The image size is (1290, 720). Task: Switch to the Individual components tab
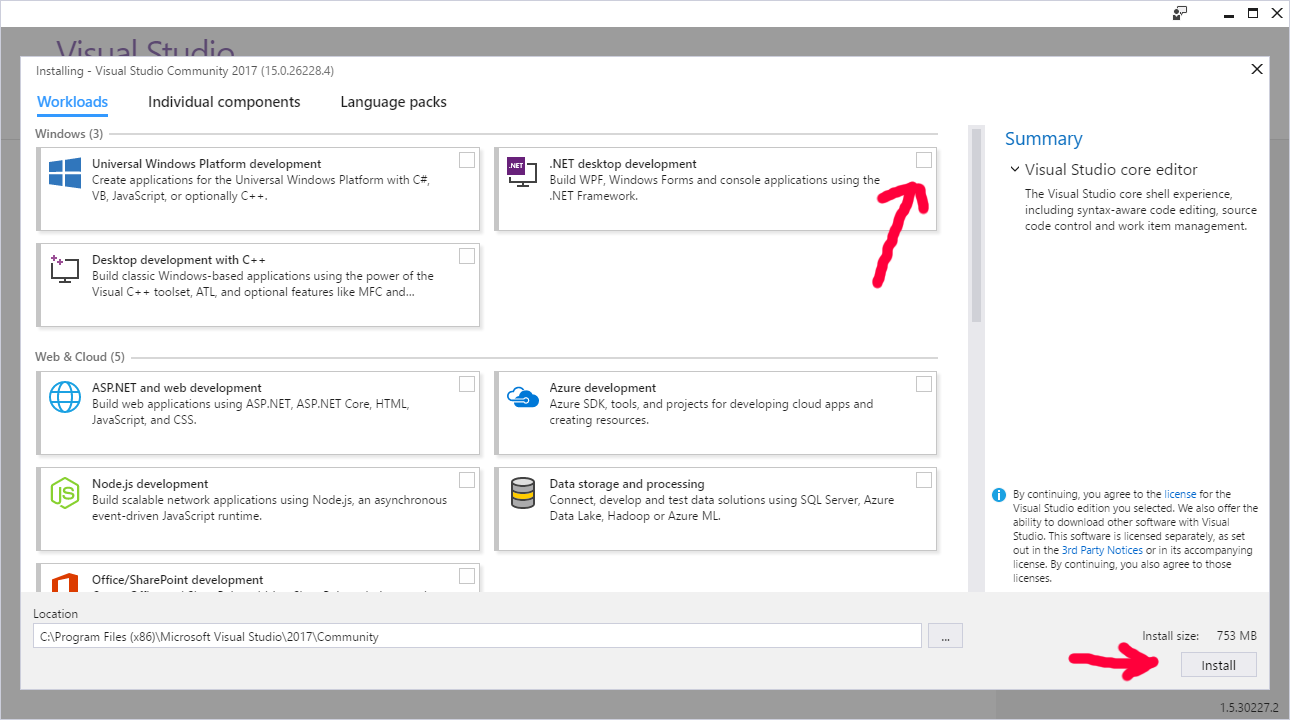[224, 101]
